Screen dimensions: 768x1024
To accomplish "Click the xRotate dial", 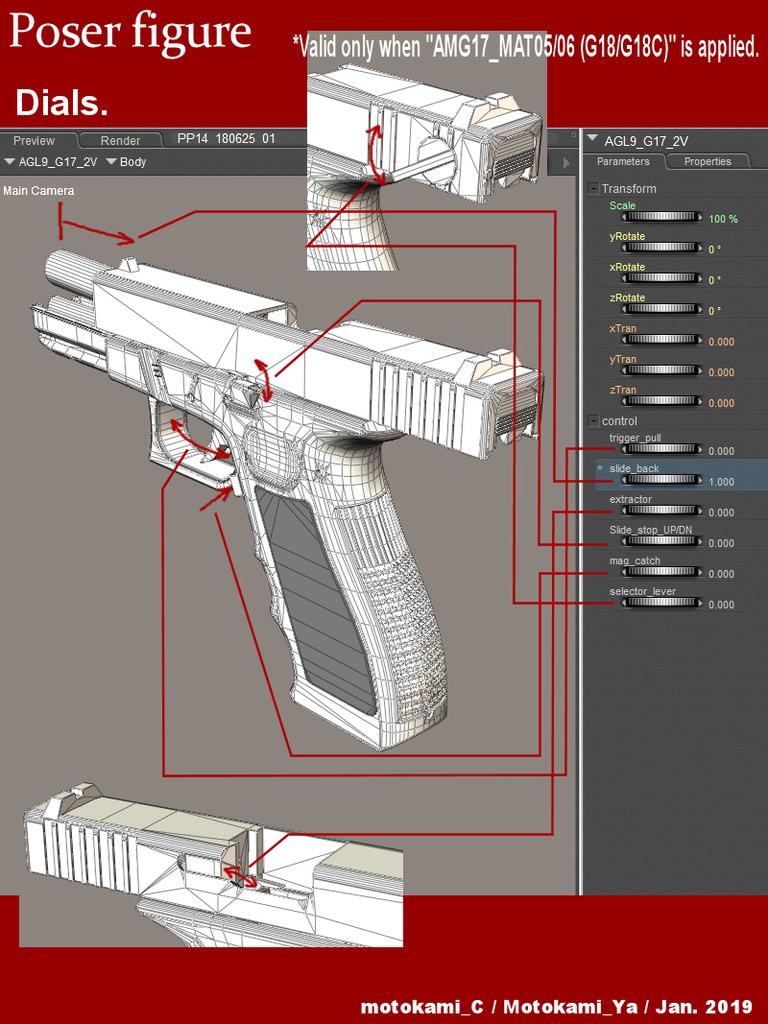I will click(x=662, y=279).
